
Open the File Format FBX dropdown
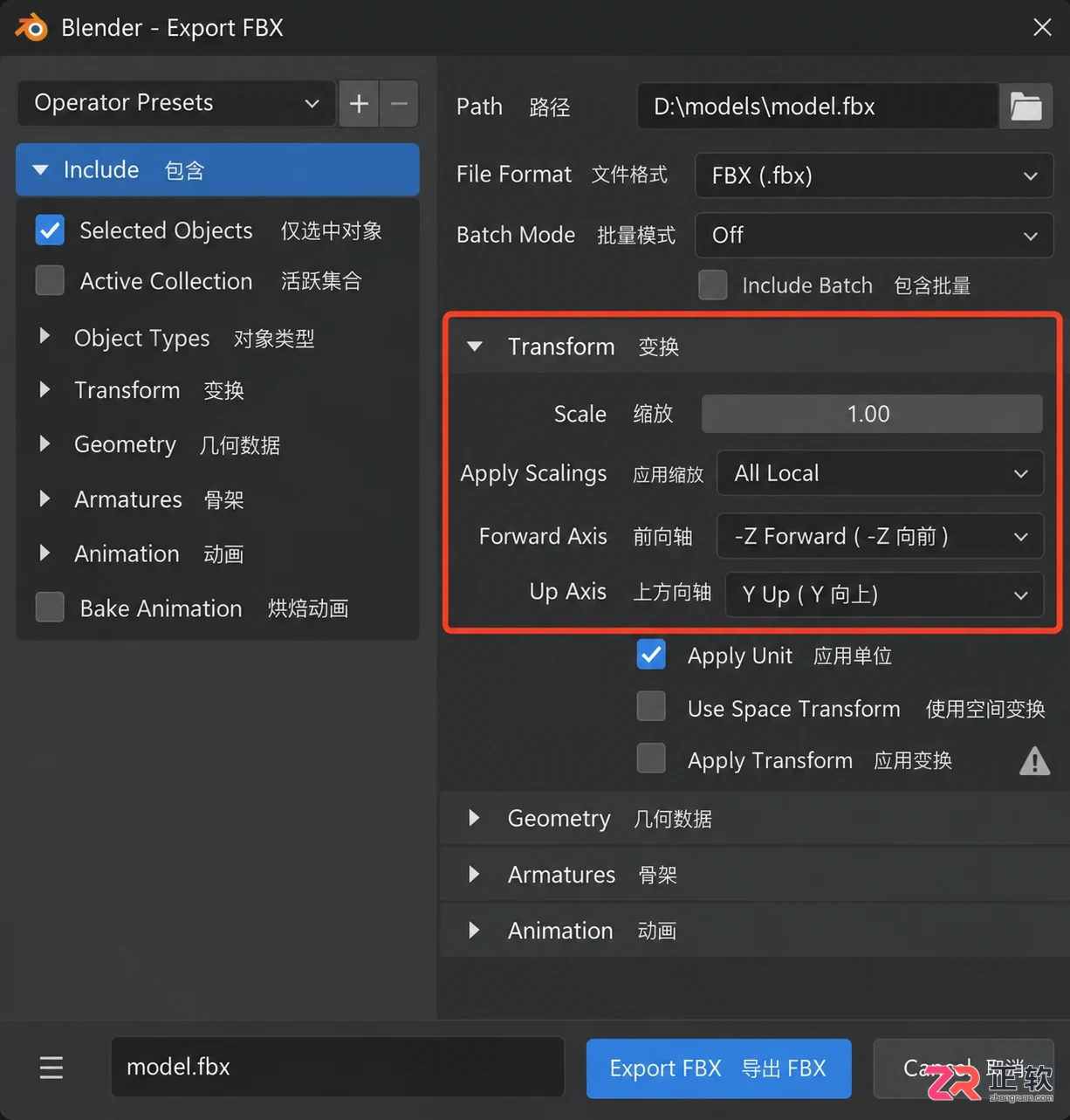(x=874, y=175)
